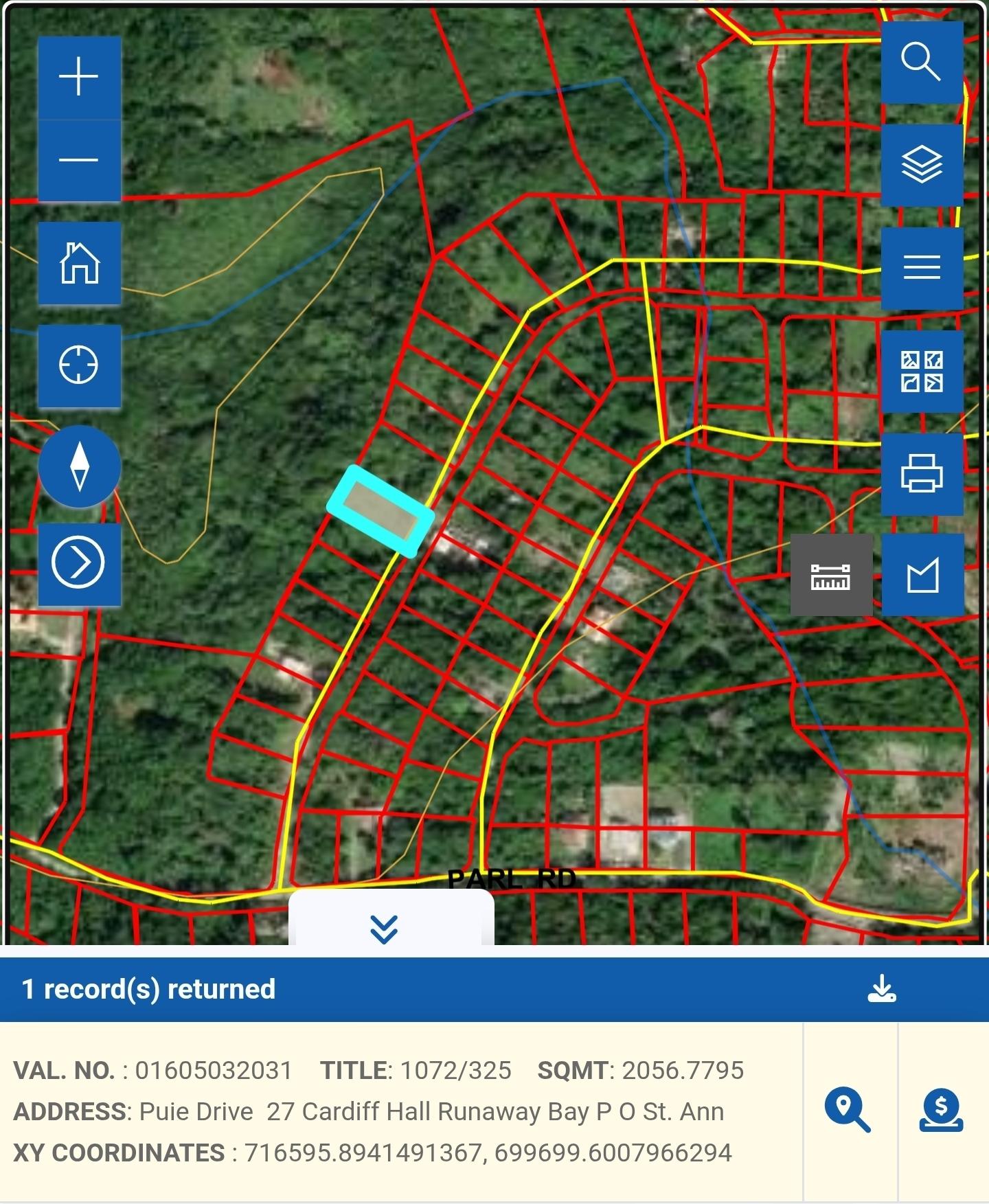Image resolution: width=989 pixels, height=1204 pixels.
Task: Download the returned record results
Action: coord(882,989)
